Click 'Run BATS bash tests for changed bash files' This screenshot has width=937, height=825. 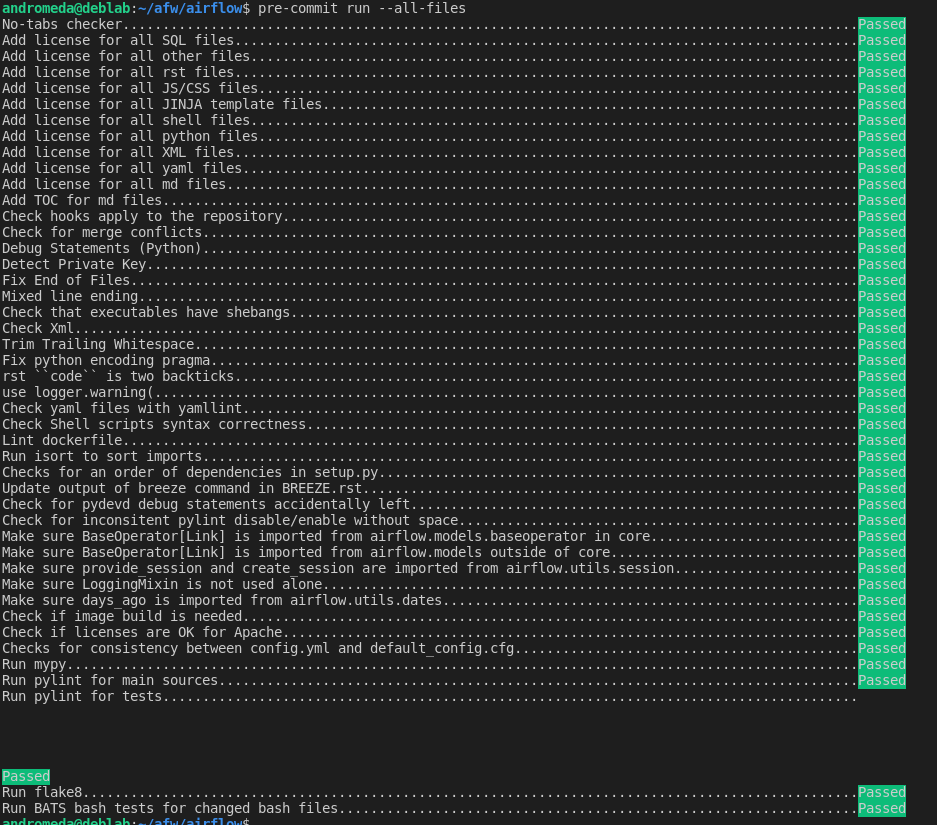pos(170,809)
